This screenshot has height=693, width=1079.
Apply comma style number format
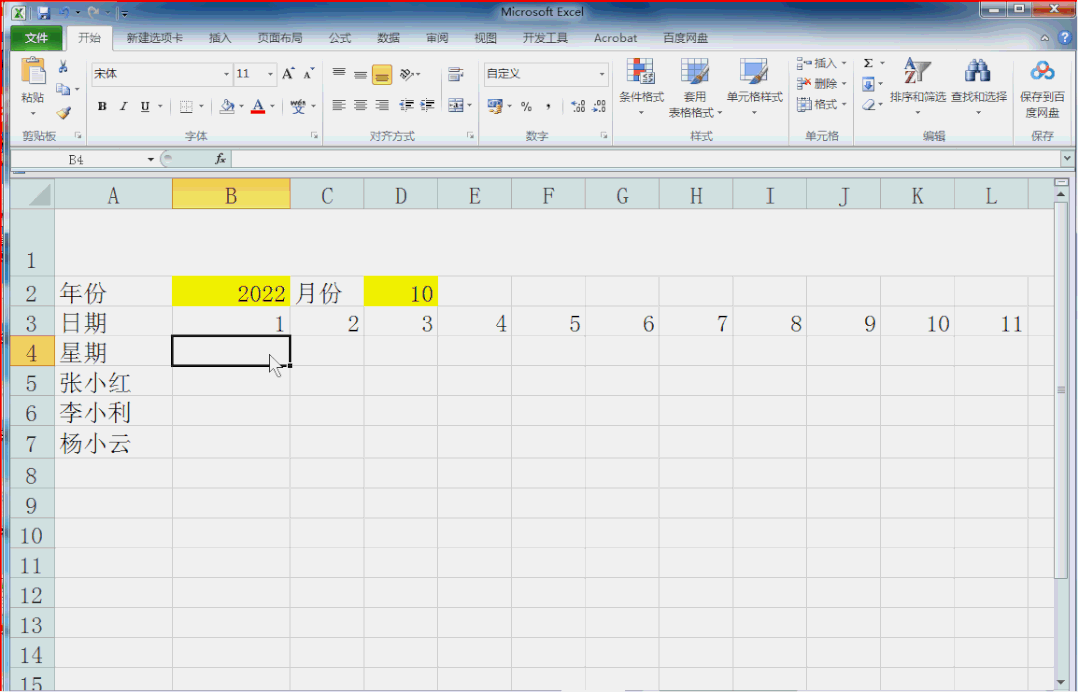tap(548, 107)
